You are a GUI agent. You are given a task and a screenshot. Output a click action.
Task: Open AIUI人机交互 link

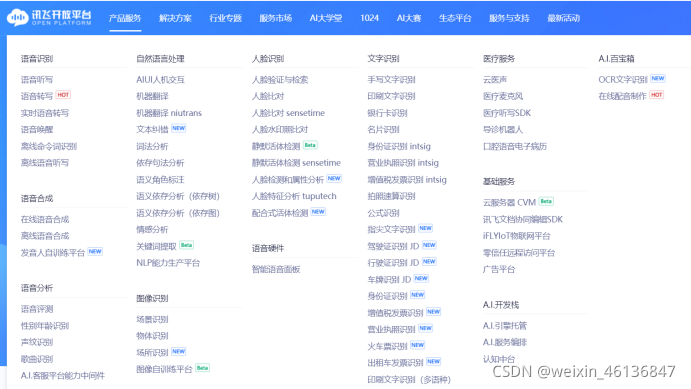[160, 80]
